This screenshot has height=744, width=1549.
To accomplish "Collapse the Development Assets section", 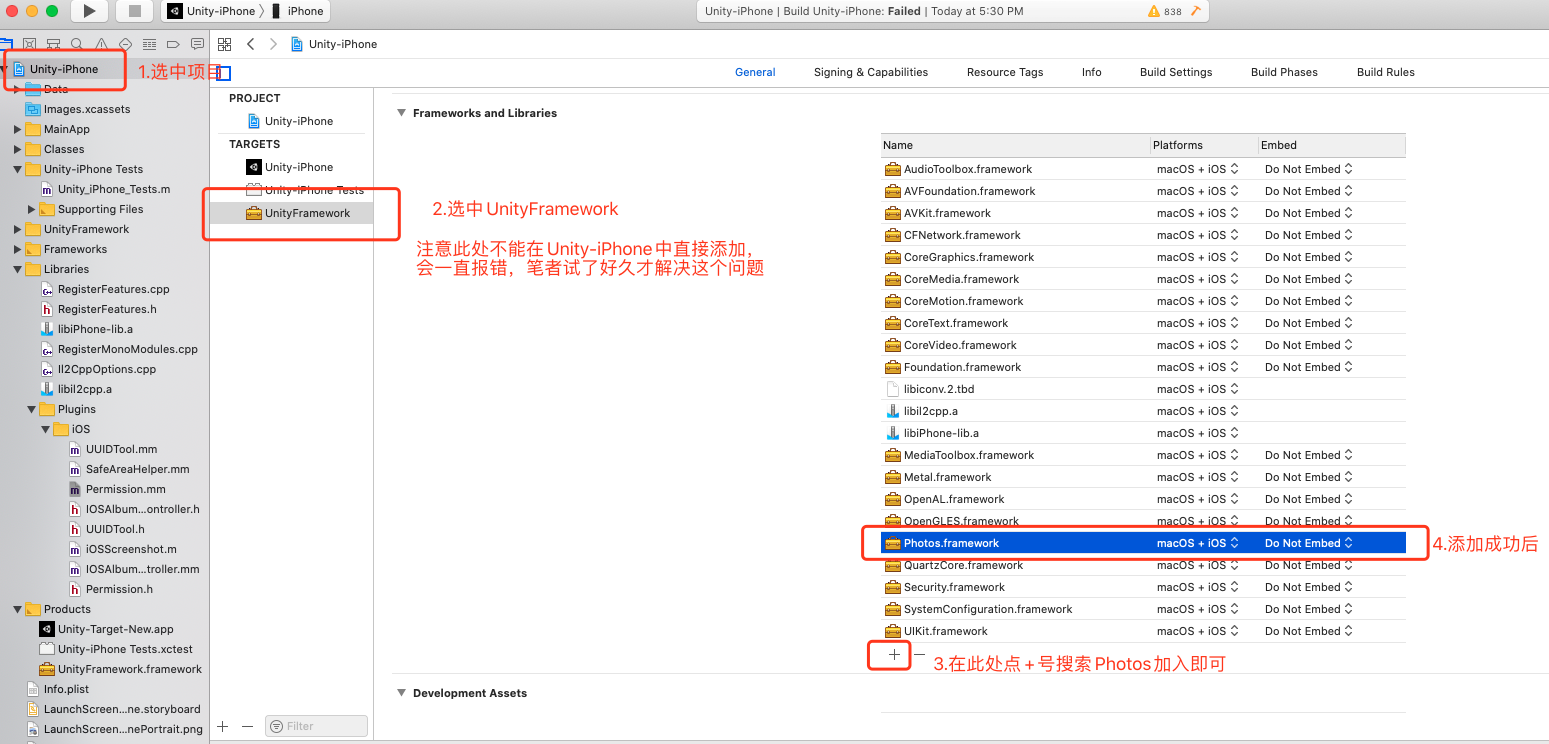I will [x=402, y=693].
